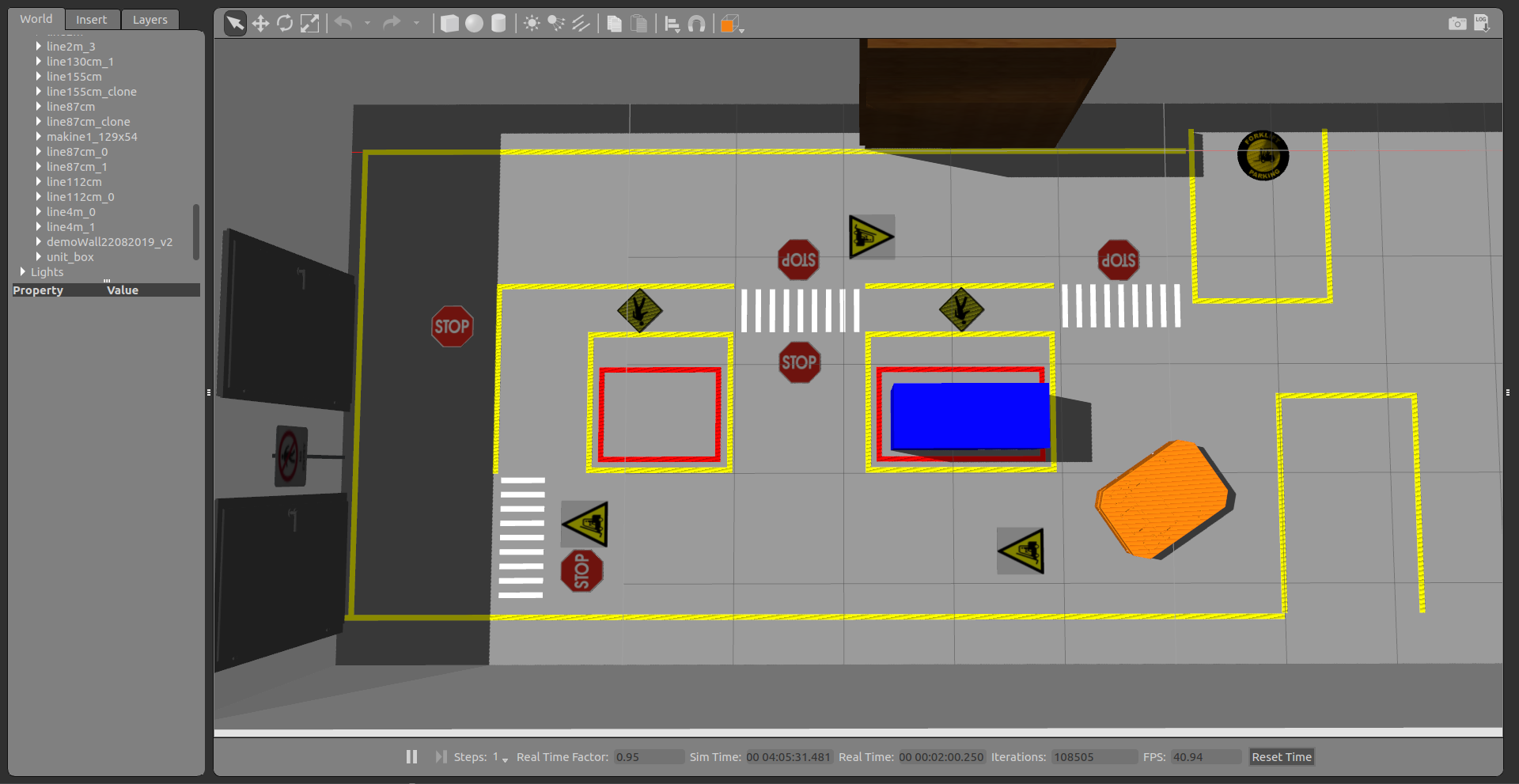Insert a box shape

tap(449, 24)
